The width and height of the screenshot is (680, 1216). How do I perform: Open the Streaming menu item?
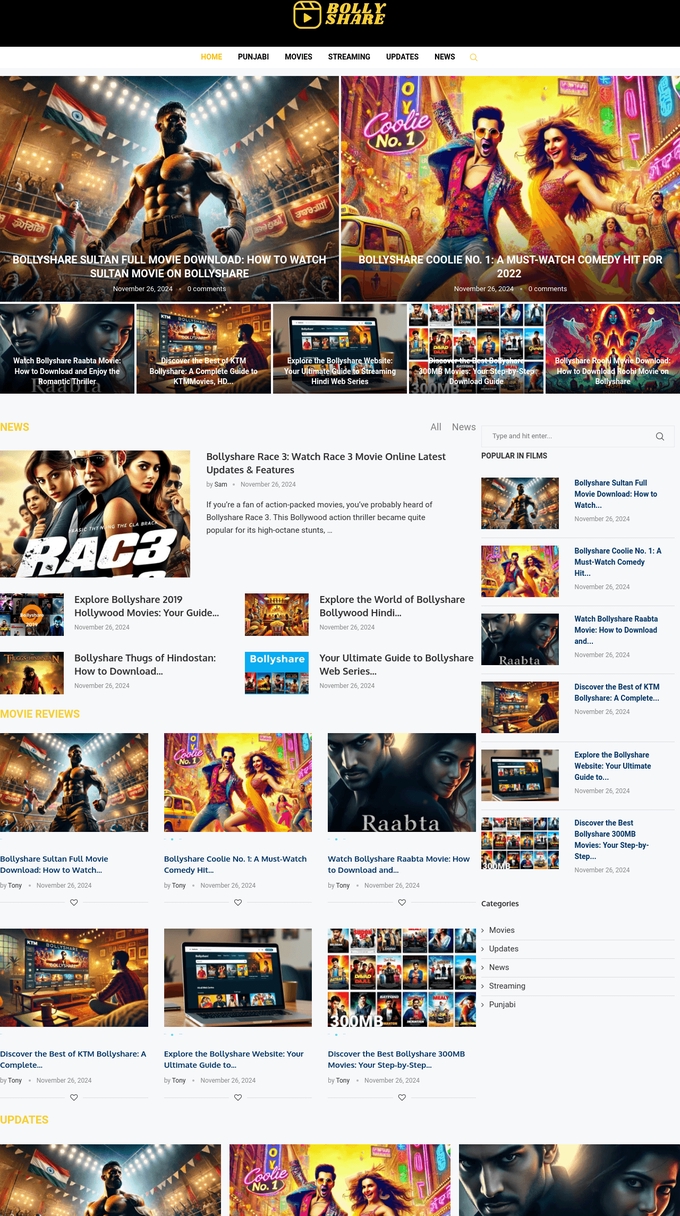[349, 57]
